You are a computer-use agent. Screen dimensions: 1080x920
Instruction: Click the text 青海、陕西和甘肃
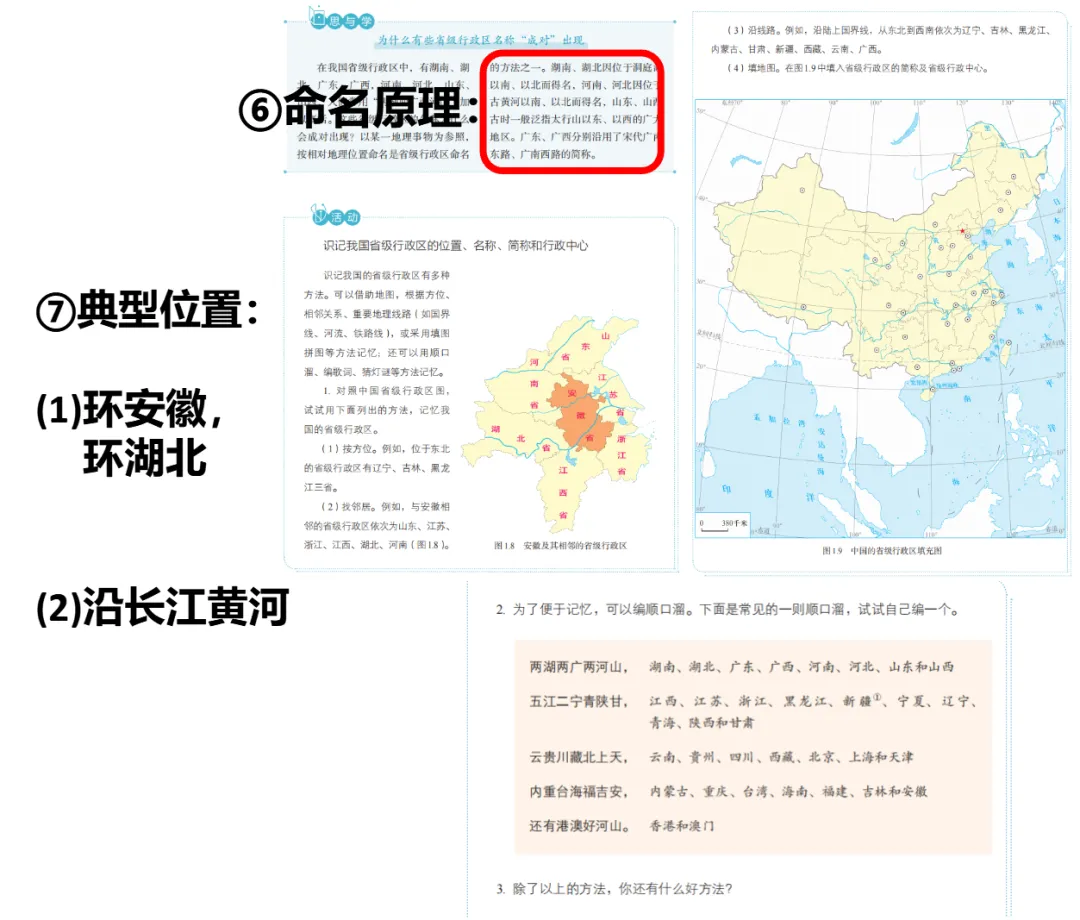click(701, 722)
